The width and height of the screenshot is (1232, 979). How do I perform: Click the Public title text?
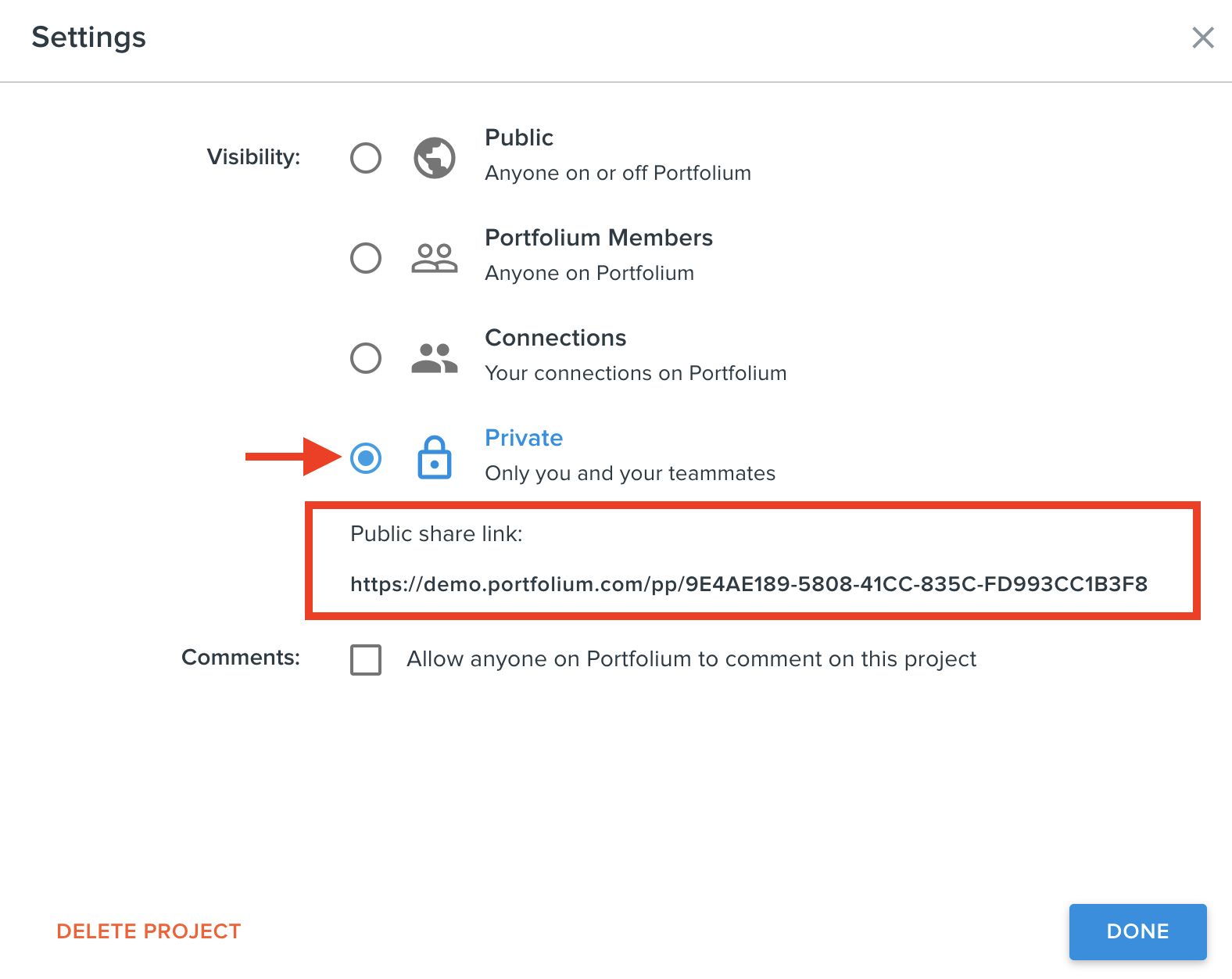tap(519, 138)
